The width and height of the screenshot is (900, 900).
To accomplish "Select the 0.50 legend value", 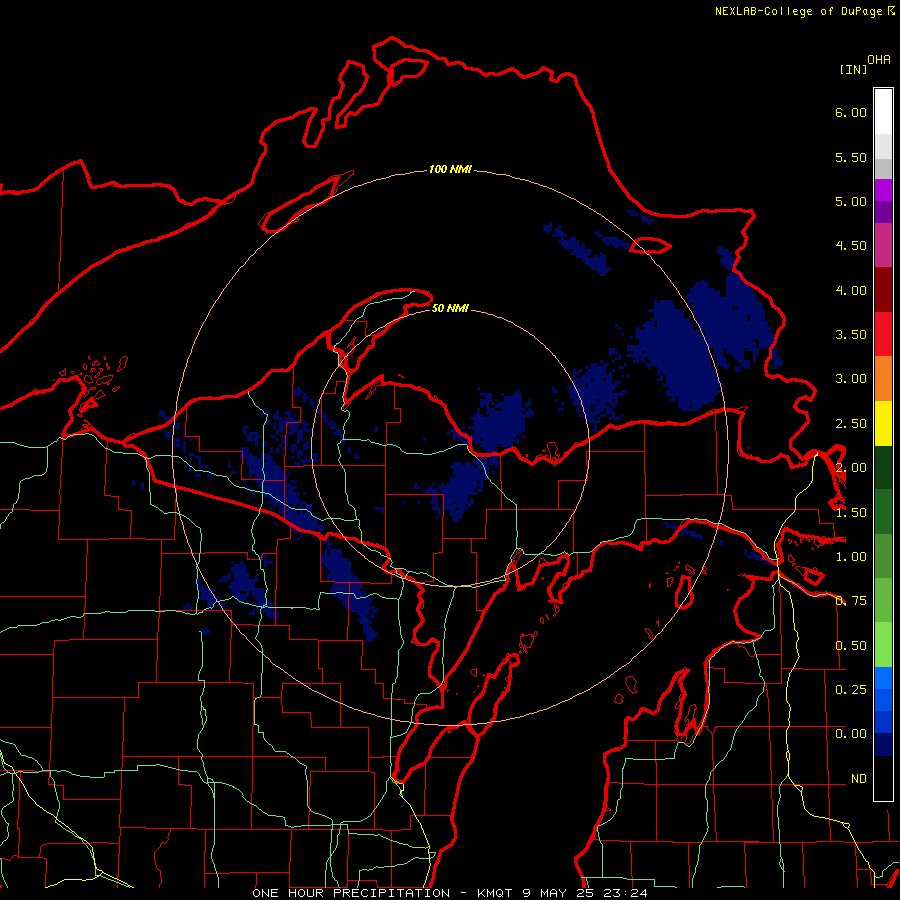I will pyautogui.click(x=851, y=646).
